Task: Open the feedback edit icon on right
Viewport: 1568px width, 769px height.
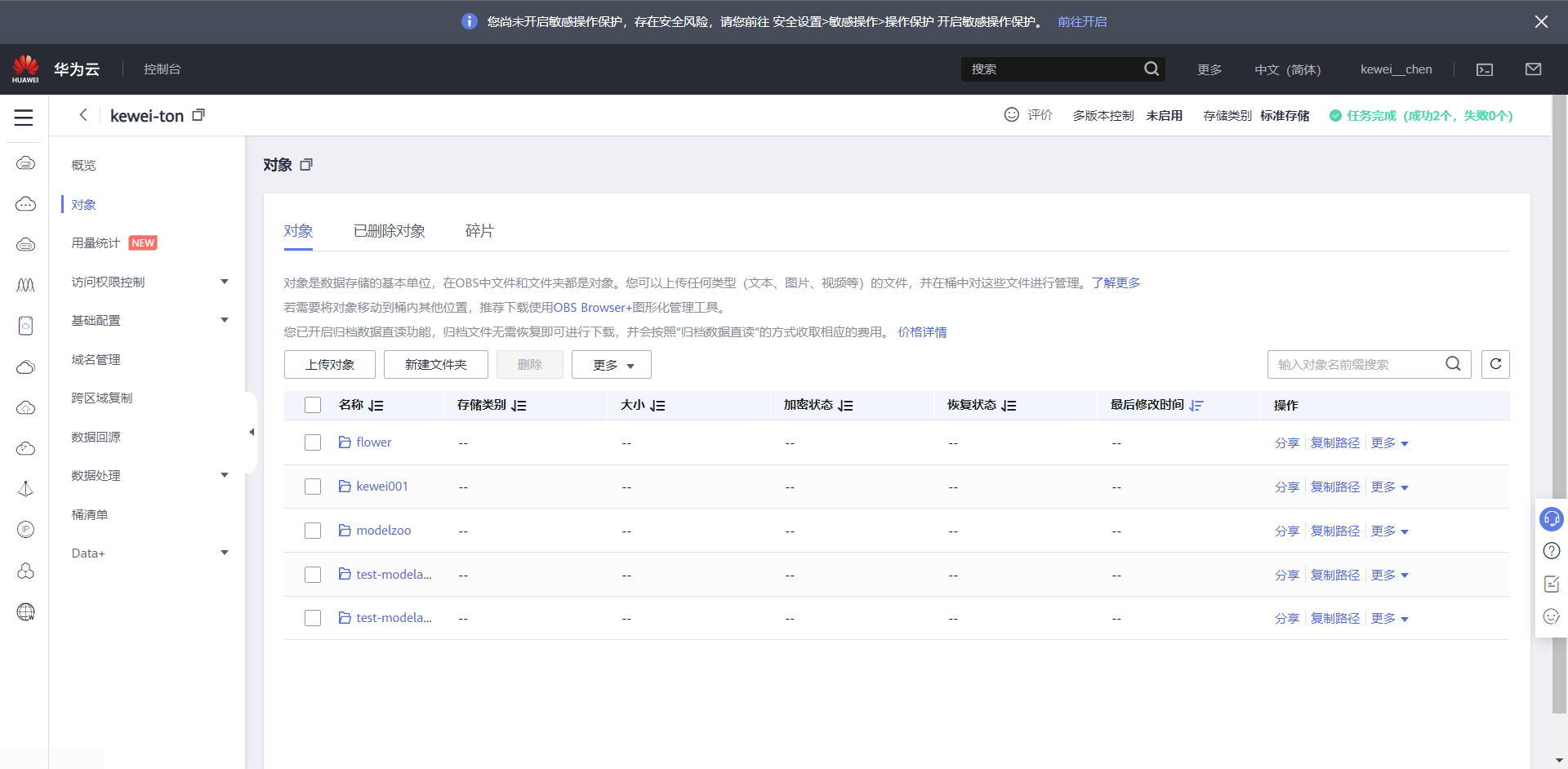Action: click(x=1551, y=584)
